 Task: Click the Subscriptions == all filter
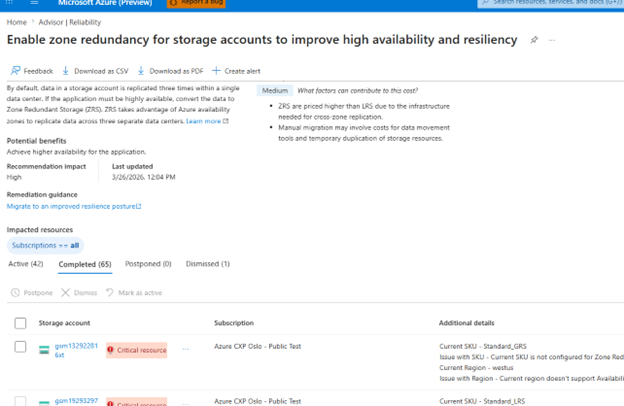pyautogui.click(x=45, y=246)
